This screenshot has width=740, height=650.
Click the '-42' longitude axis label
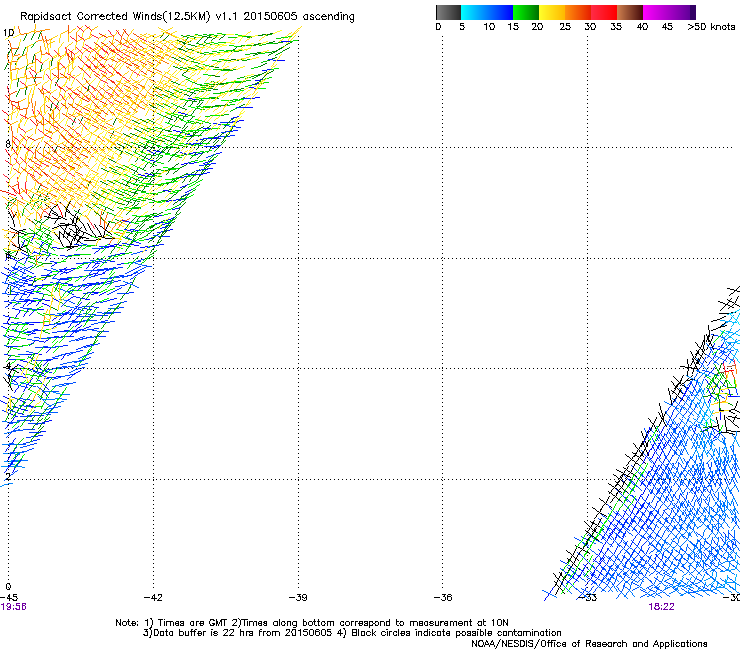(153, 598)
